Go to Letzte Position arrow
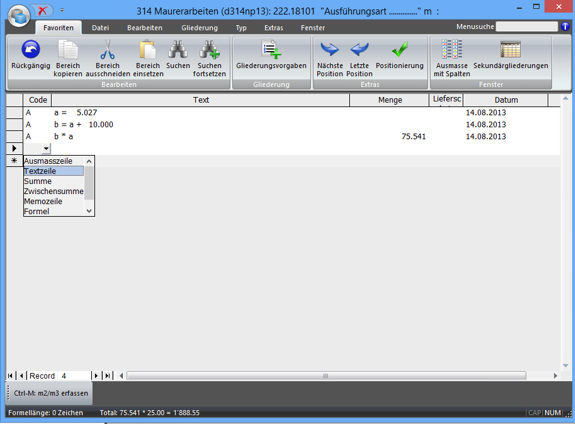Screen dimensions: 575x424 coord(359,50)
